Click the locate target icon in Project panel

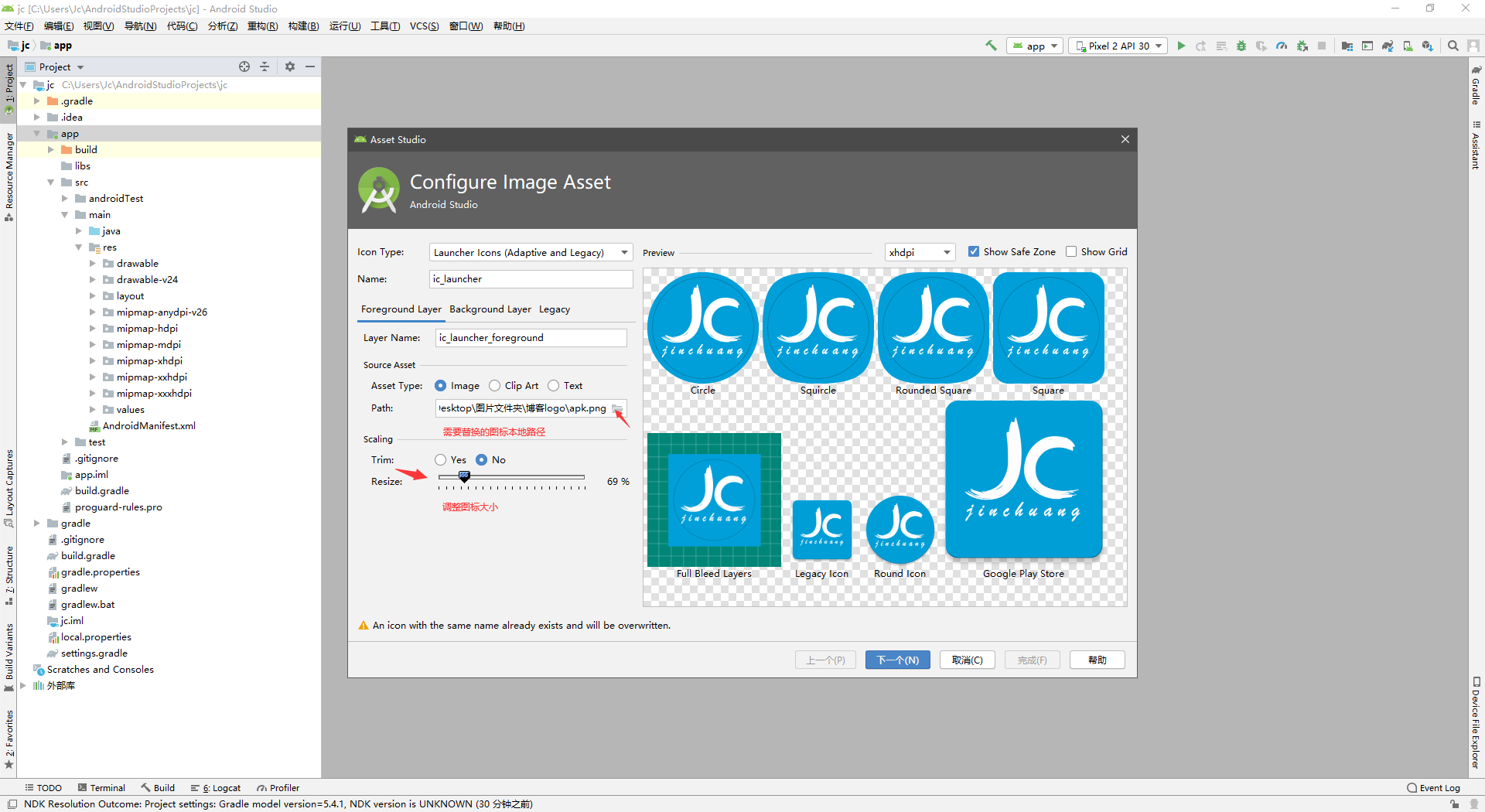(244, 67)
